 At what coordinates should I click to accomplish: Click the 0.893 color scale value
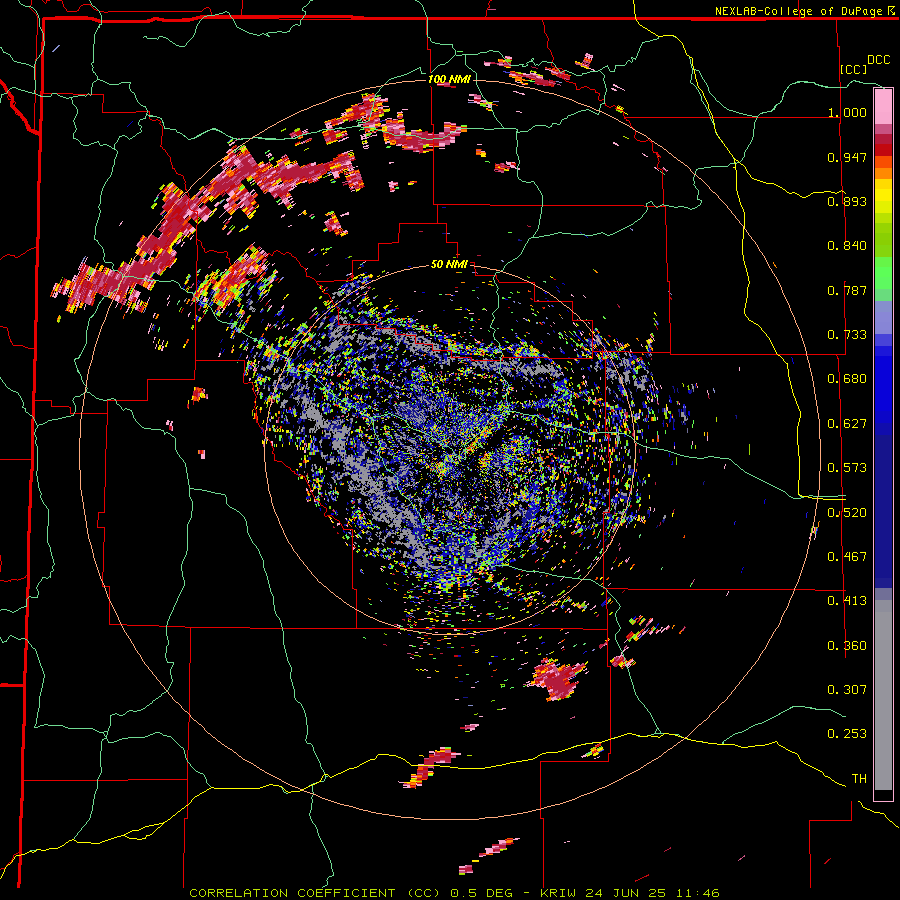(847, 201)
